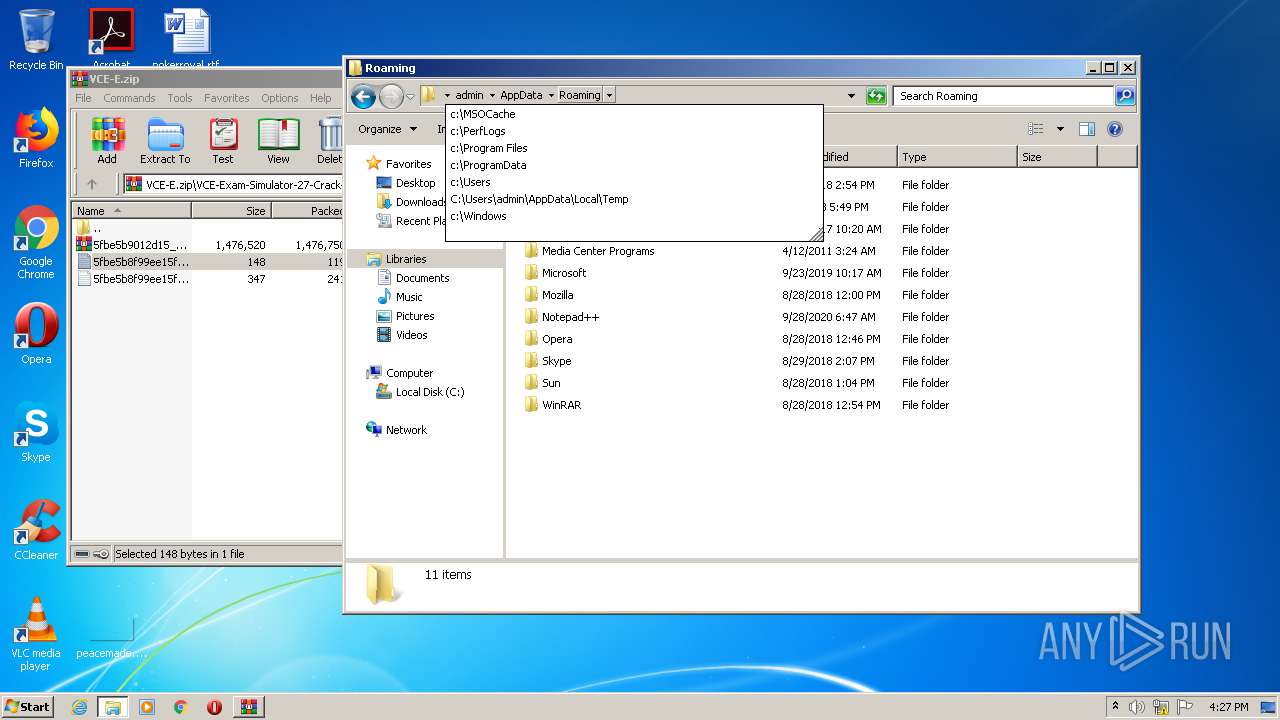Go up one folder in WinRAR

(x=92, y=184)
